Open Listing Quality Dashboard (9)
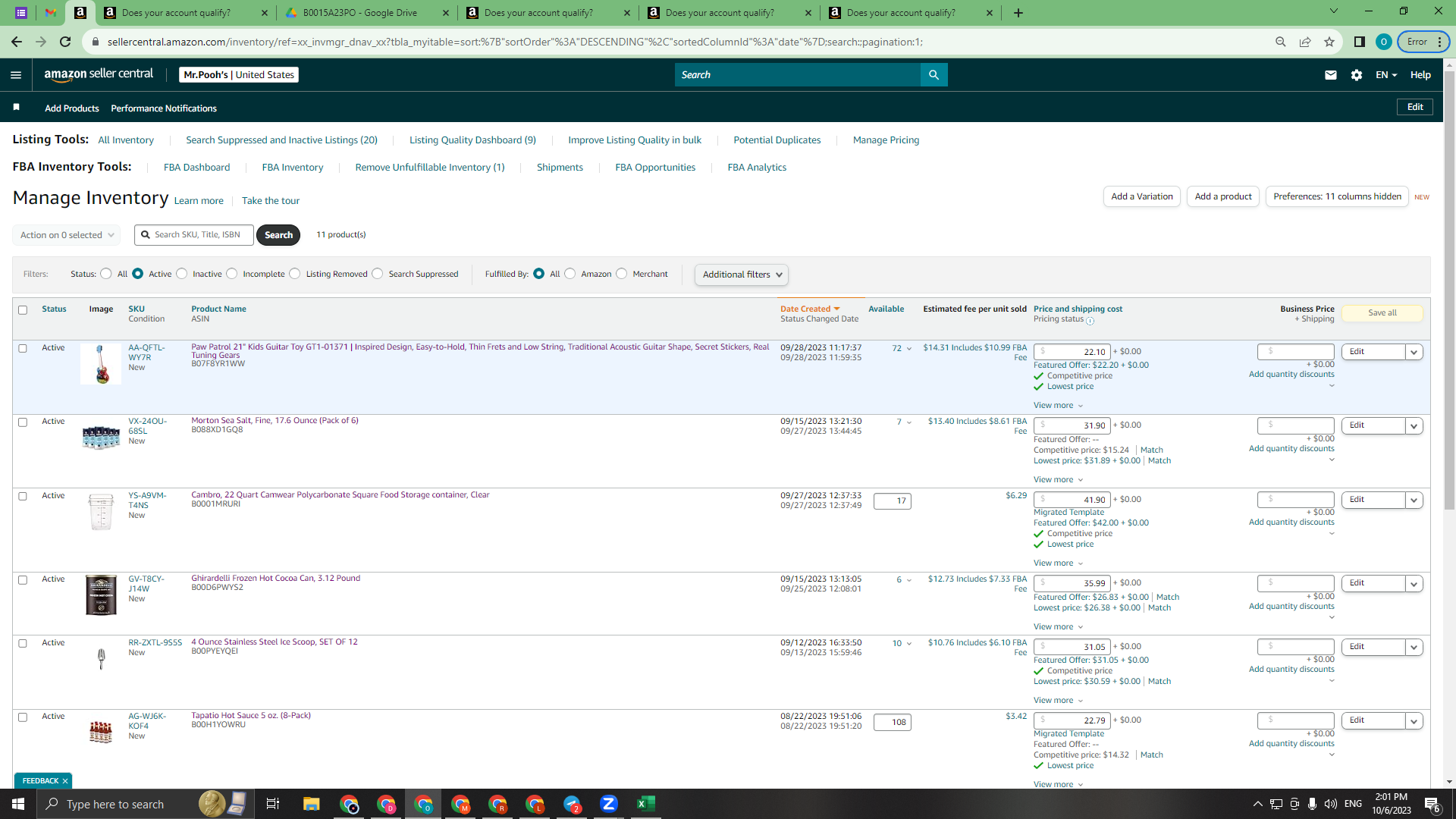The image size is (1456, 819). pos(472,140)
